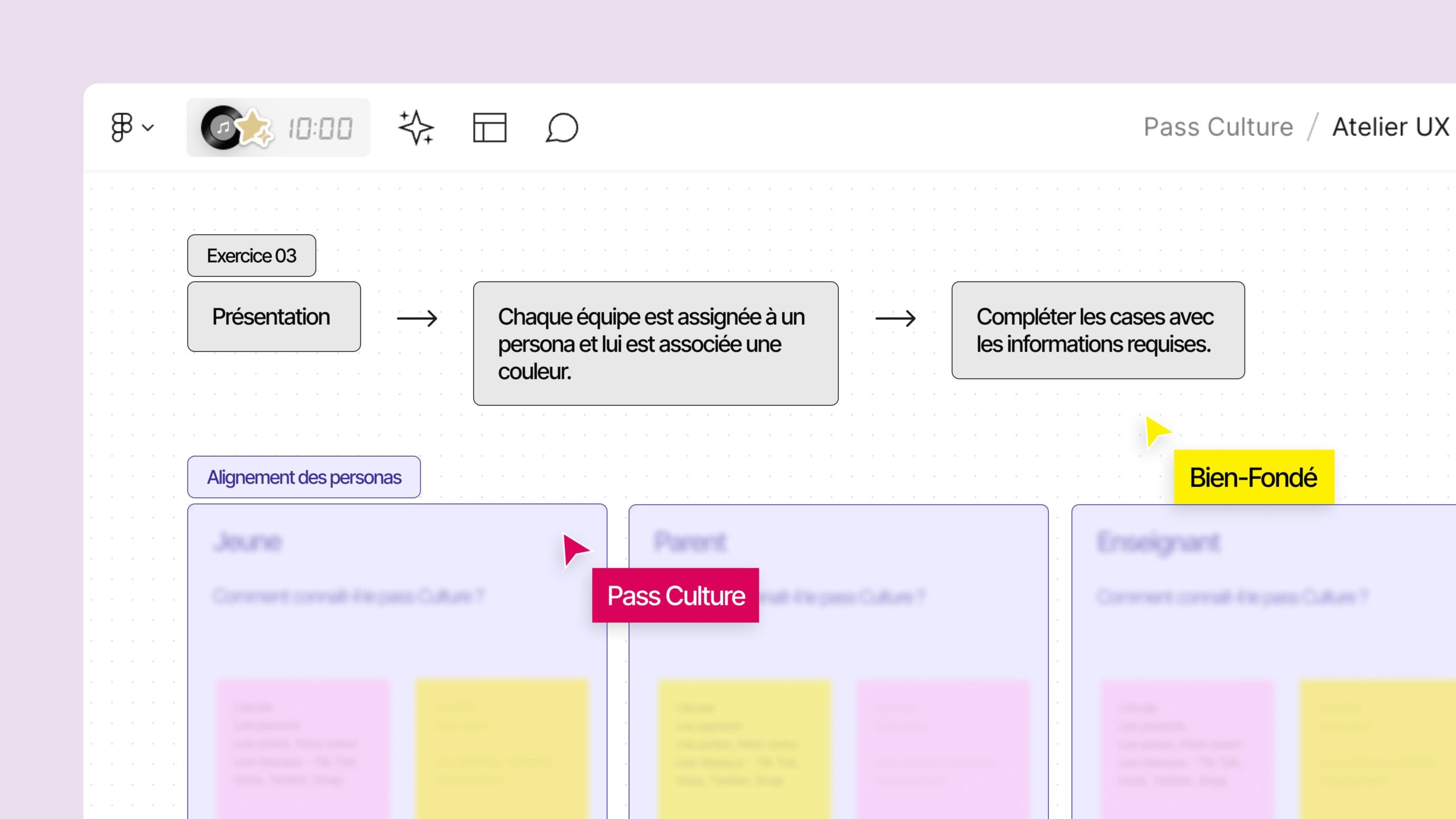Select the Jeune persona heading

point(247,541)
